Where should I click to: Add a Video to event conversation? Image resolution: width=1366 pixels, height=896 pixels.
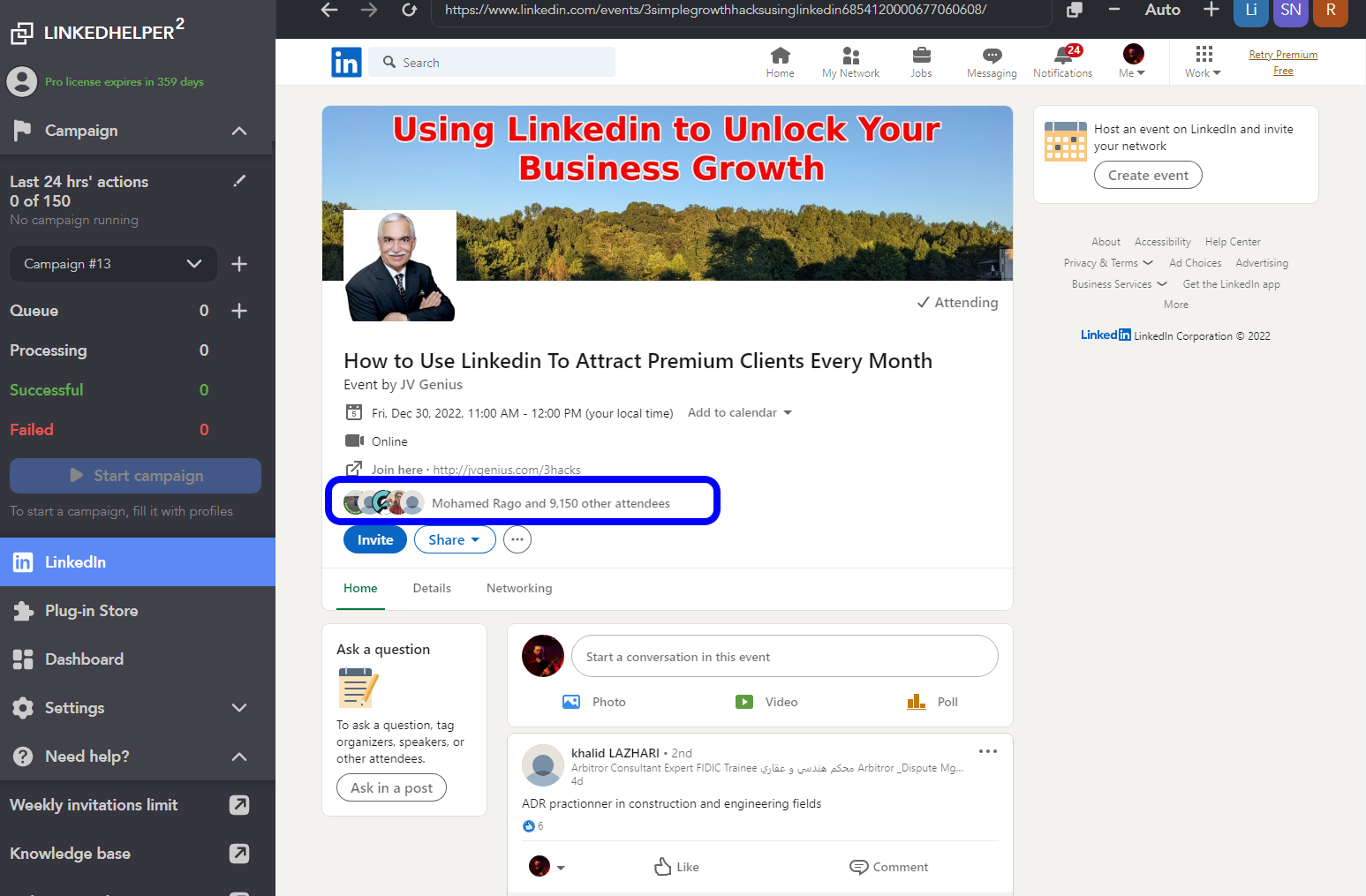[x=766, y=702]
